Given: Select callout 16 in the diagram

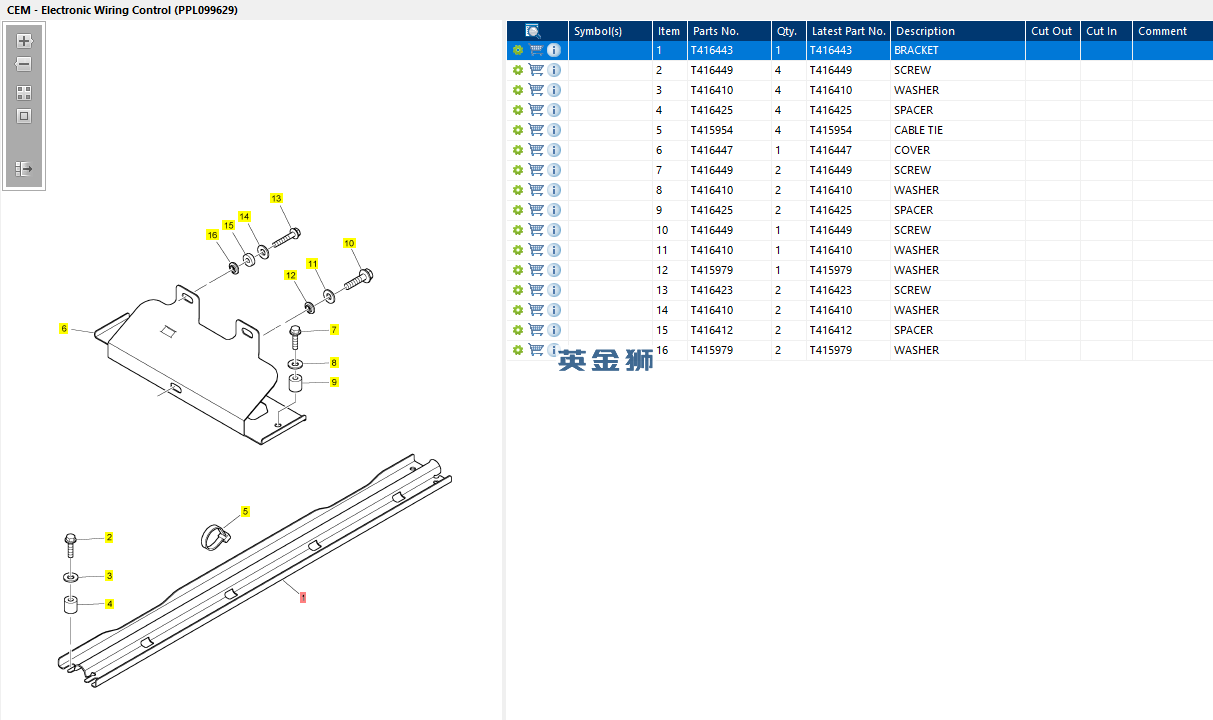Looking at the screenshot, I should (x=212, y=234).
